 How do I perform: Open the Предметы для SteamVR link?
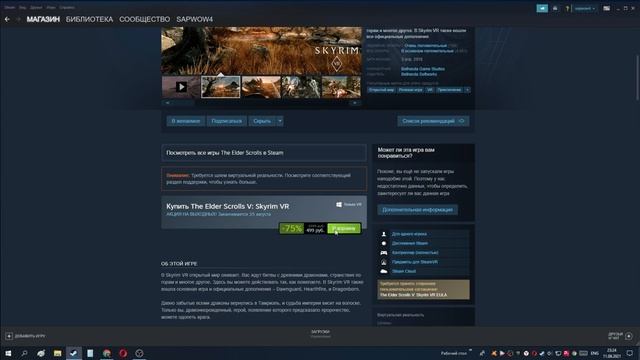pyautogui.click(x=415, y=262)
